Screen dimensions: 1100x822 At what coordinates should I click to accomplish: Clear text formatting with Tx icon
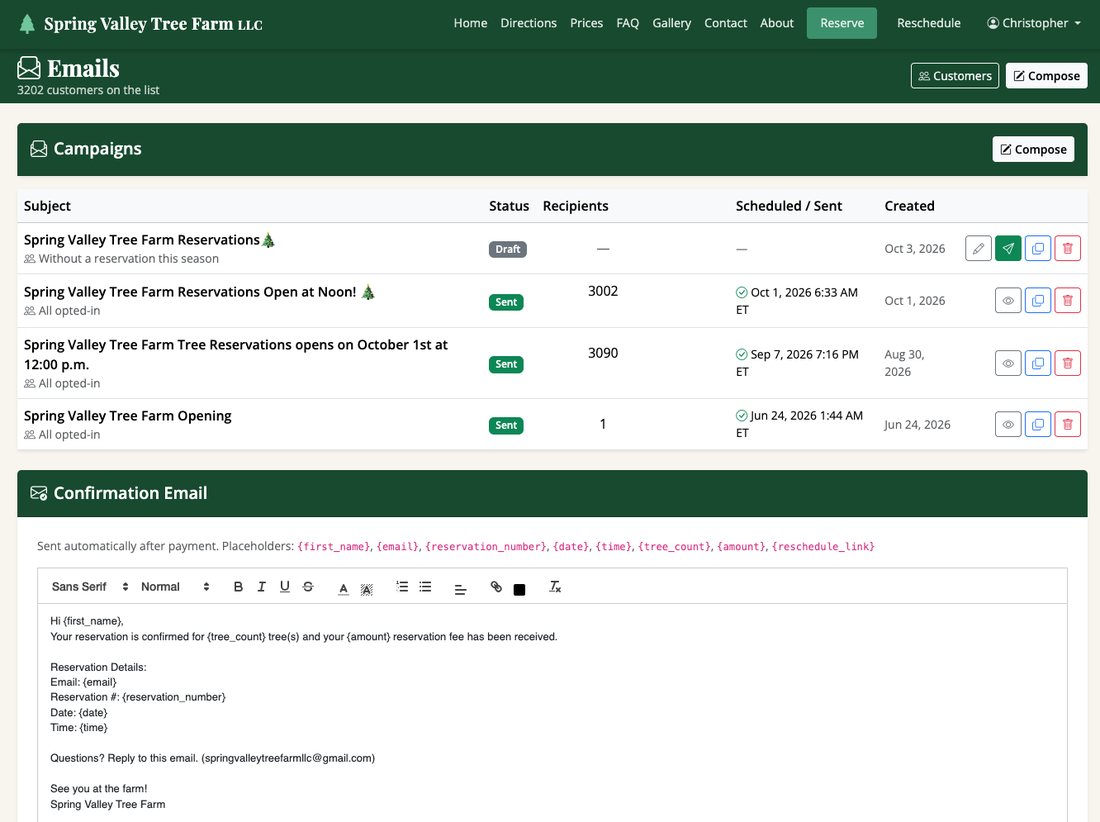[555, 587]
